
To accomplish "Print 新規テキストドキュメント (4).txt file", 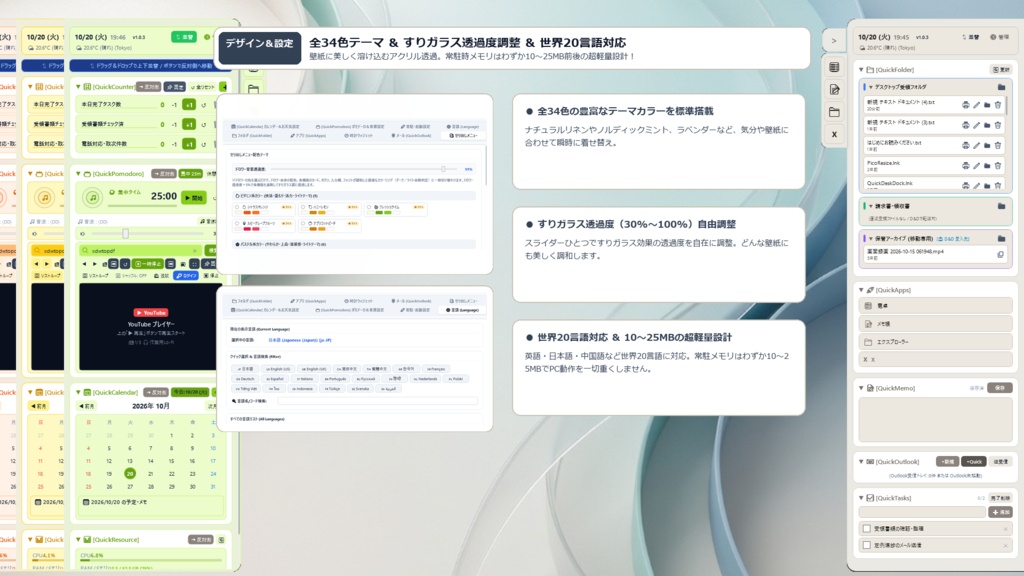I will (965, 104).
